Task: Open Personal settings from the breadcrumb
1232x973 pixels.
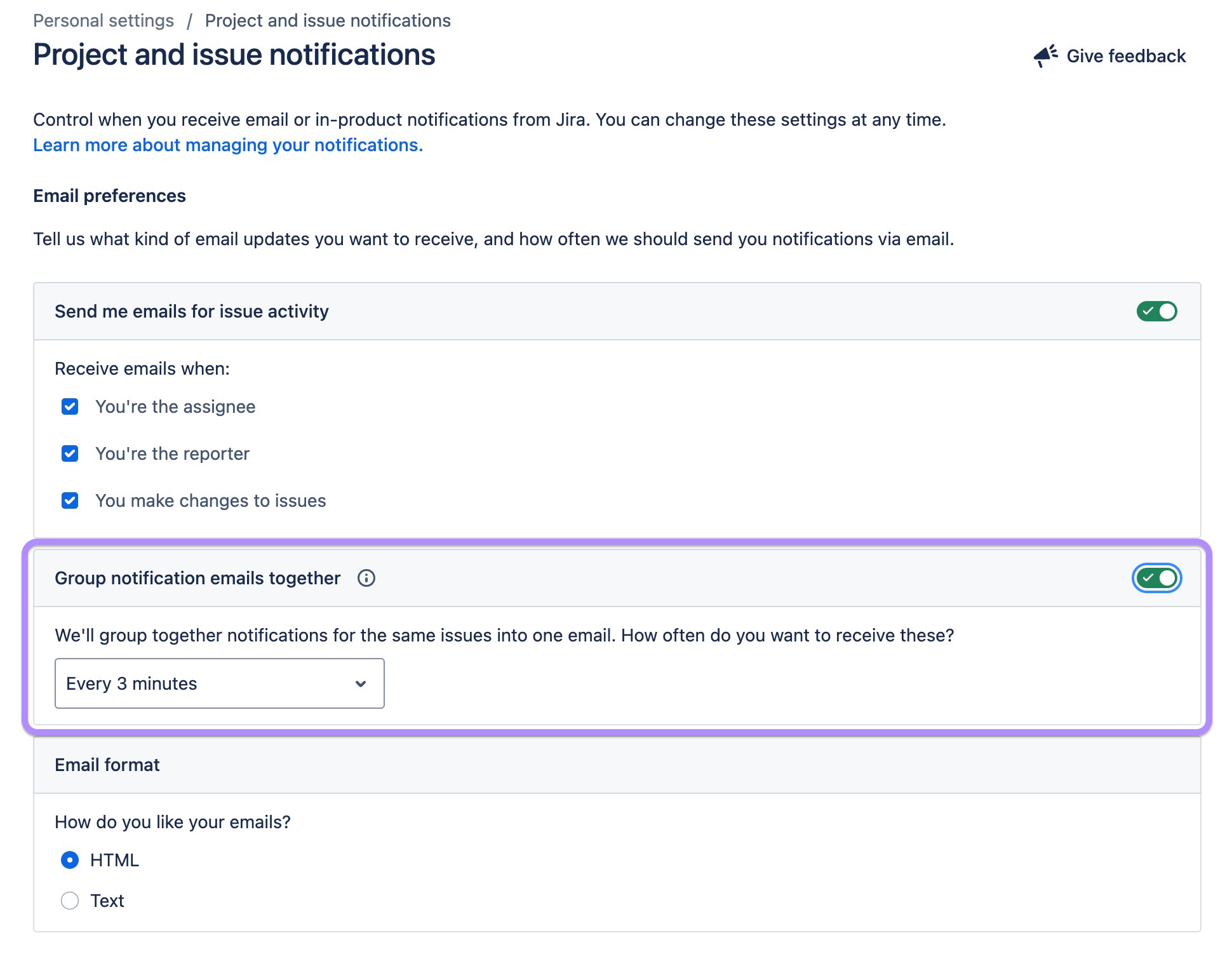Action: tap(104, 20)
